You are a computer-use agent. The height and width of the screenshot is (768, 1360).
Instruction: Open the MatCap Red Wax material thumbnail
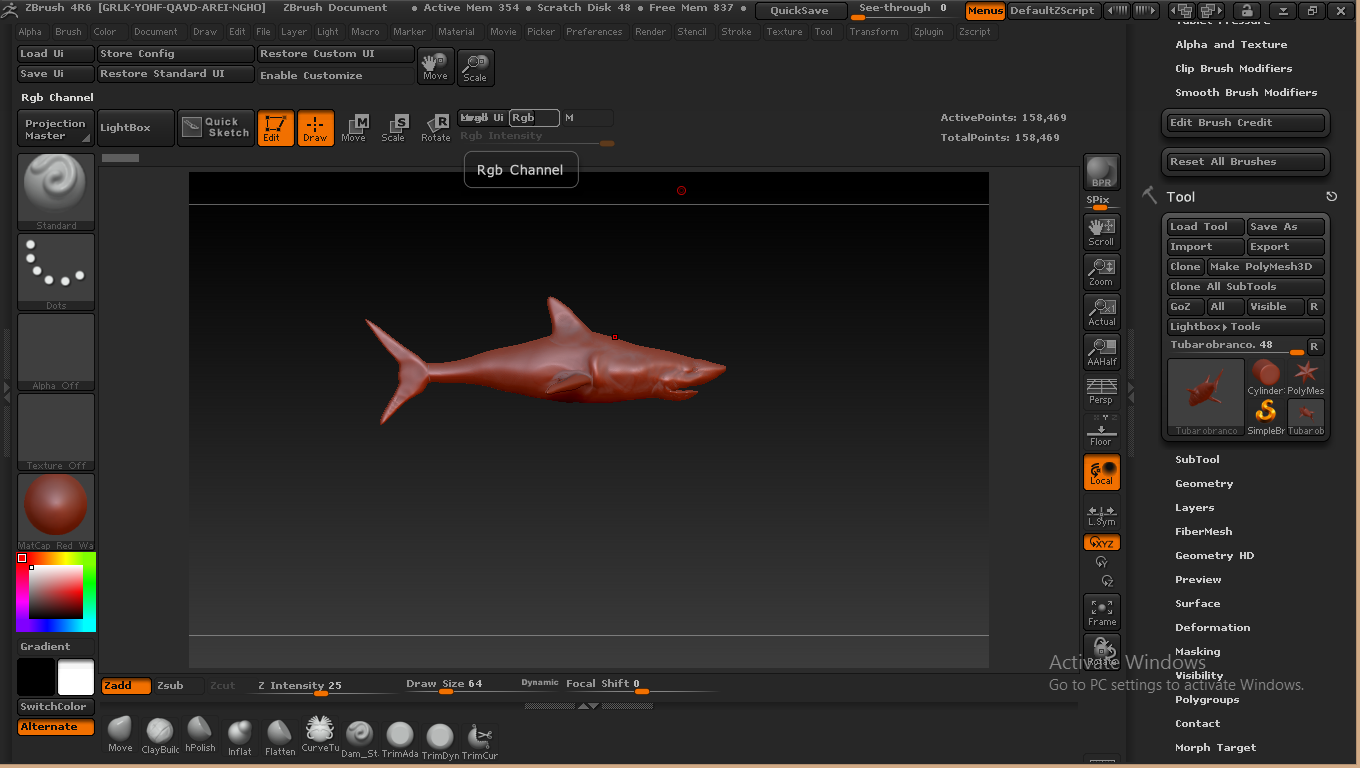pyautogui.click(x=56, y=512)
